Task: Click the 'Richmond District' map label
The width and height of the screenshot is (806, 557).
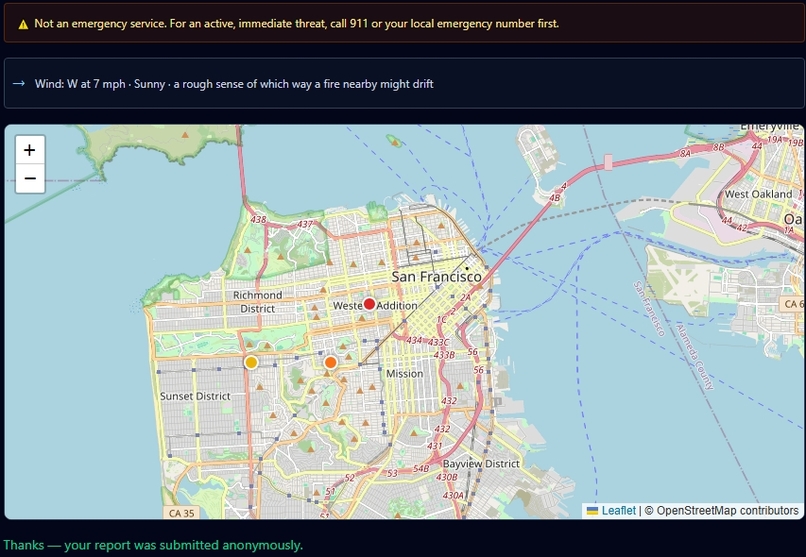Action: click(x=257, y=302)
